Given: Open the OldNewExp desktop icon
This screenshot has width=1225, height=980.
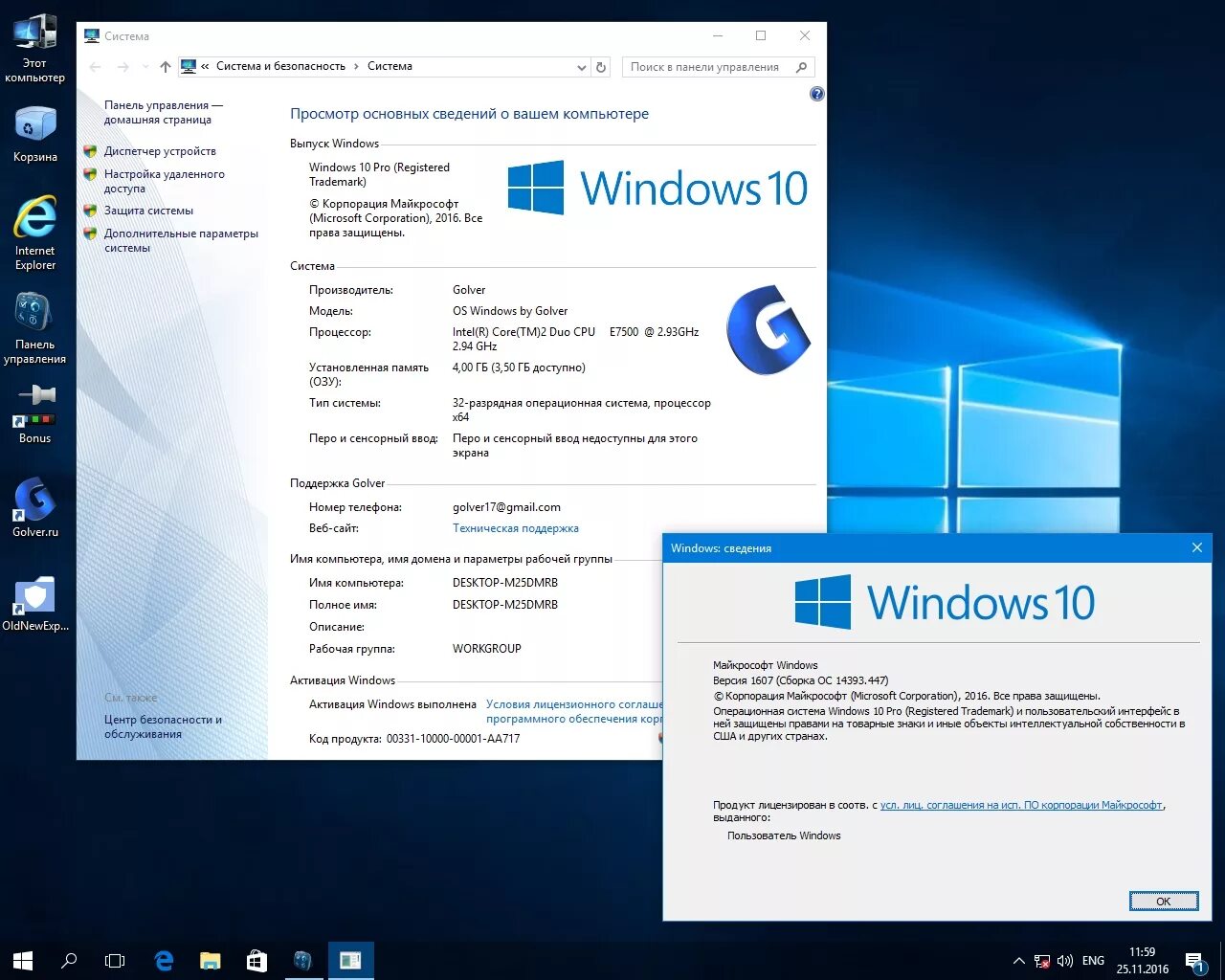Looking at the screenshot, I should 34,595.
